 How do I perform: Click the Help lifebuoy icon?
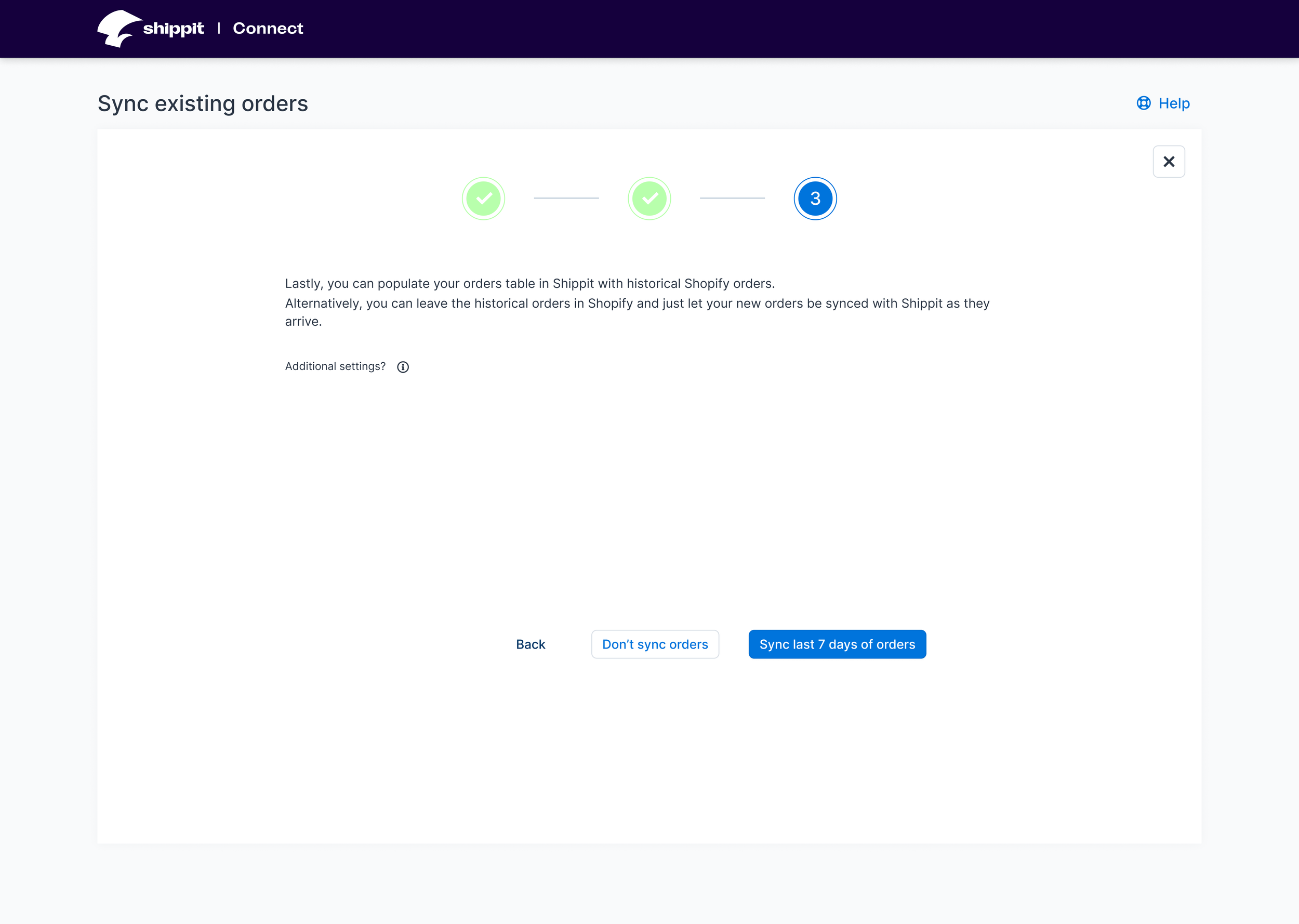pyautogui.click(x=1143, y=103)
